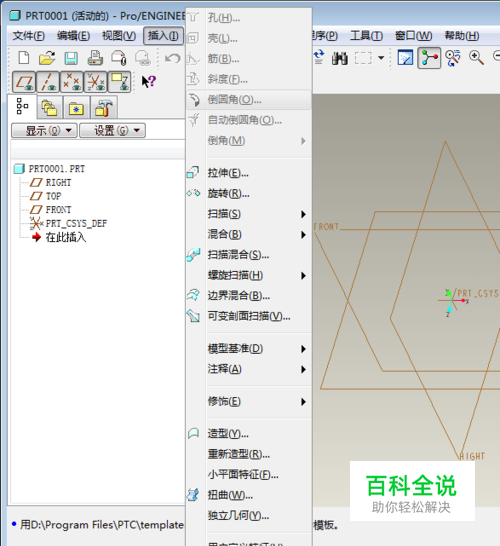The height and width of the screenshot is (546, 500).
Task: Save the model with the floppy icon
Action: pyautogui.click(x=71, y=58)
